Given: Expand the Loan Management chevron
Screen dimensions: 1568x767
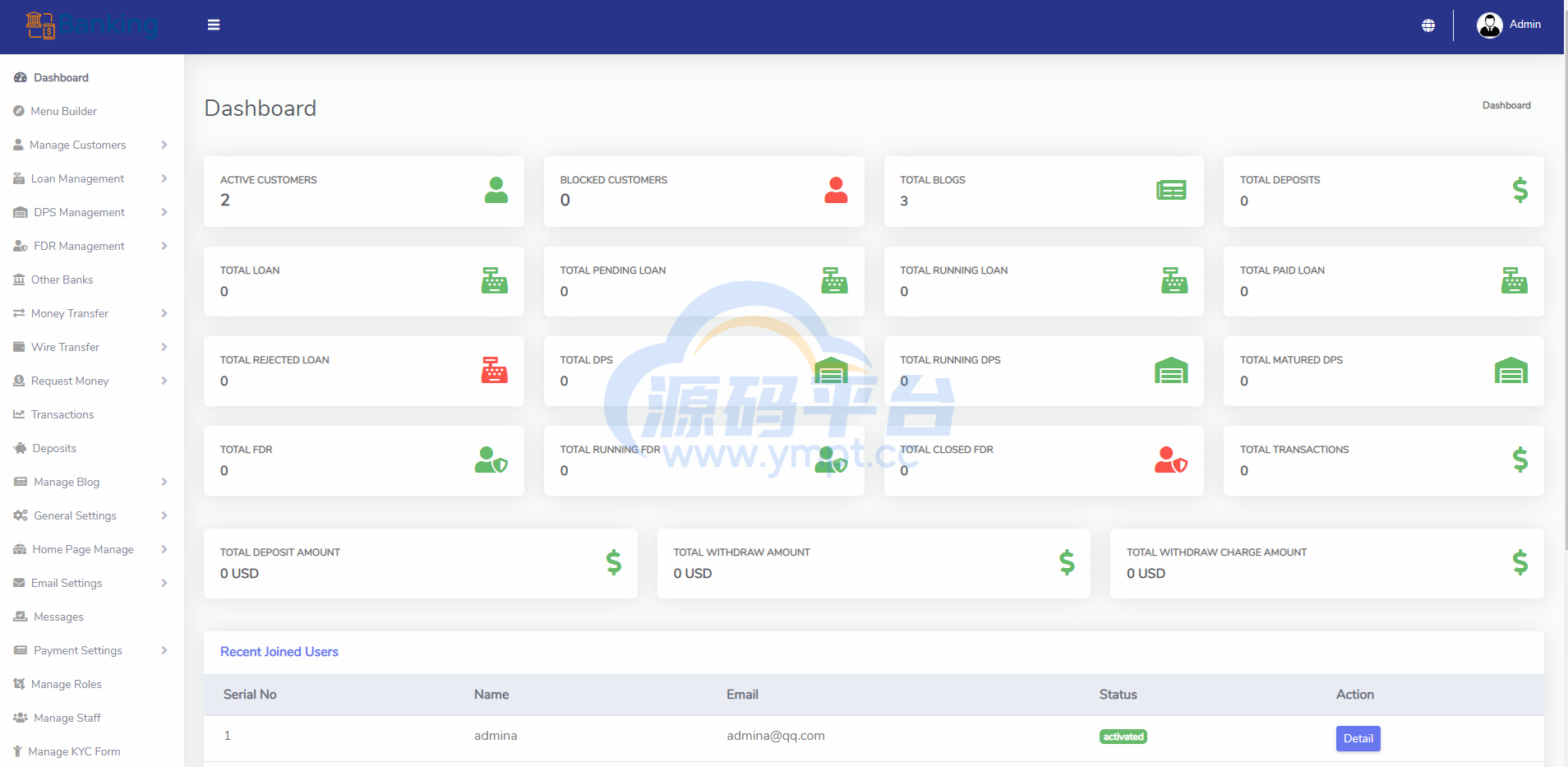Looking at the screenshot, I should pos(164,178).
